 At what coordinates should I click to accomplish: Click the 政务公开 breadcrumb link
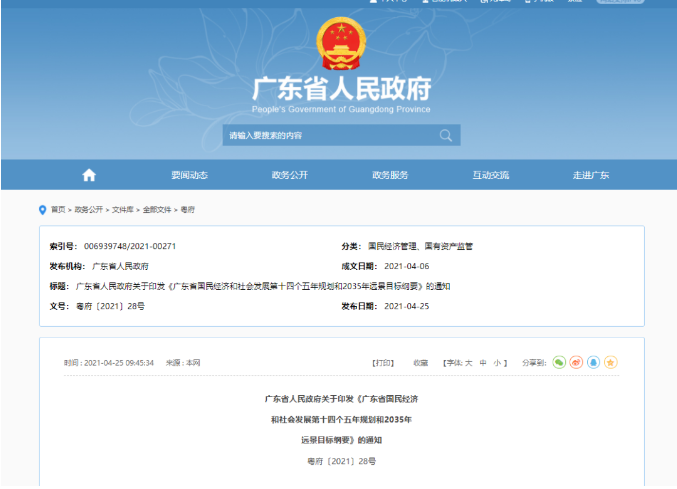(x=89, y=210)
